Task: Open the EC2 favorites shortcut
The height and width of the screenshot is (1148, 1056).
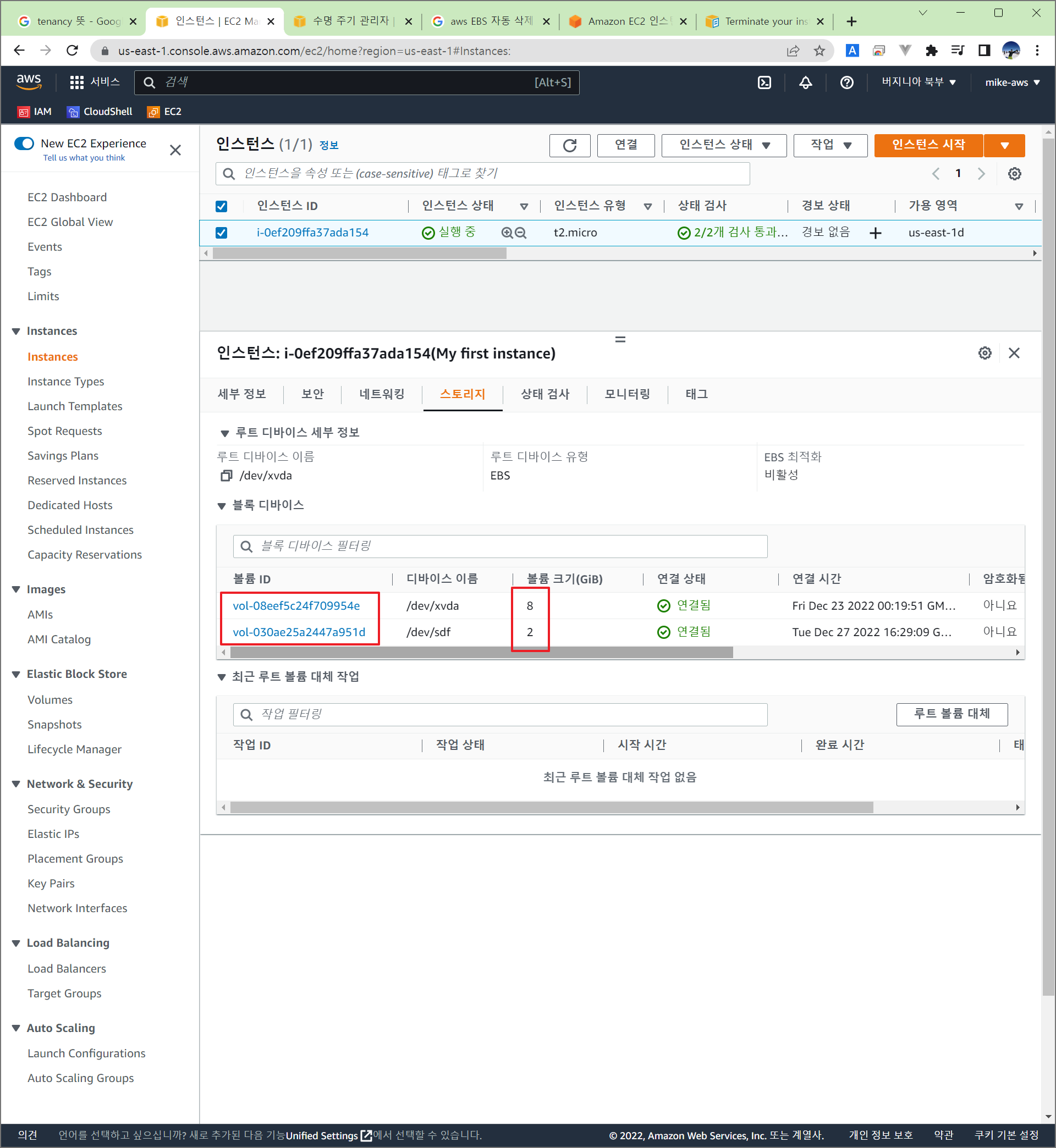Action: [x=164, y=112]
